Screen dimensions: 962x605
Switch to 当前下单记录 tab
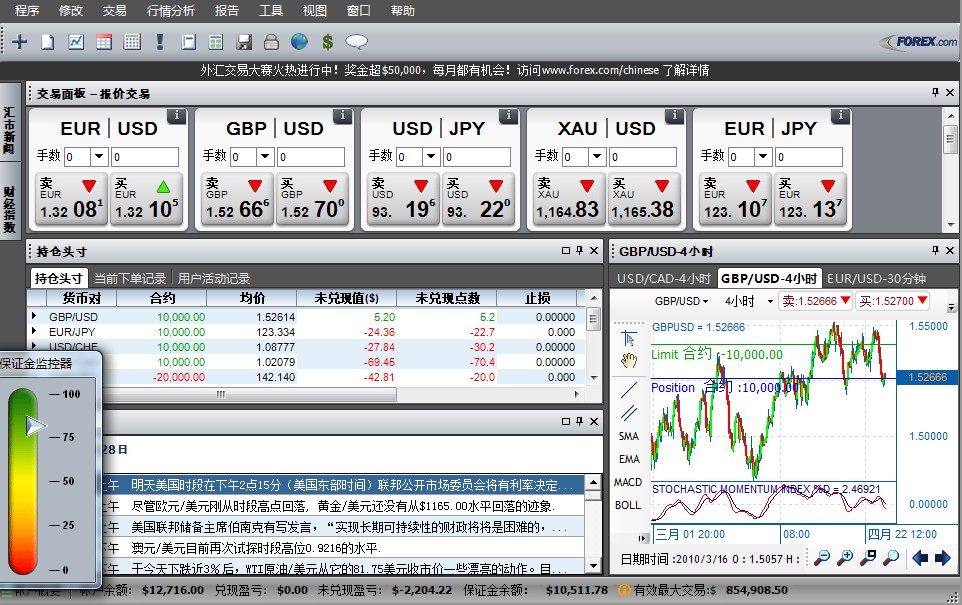click(x=130, y=279)
